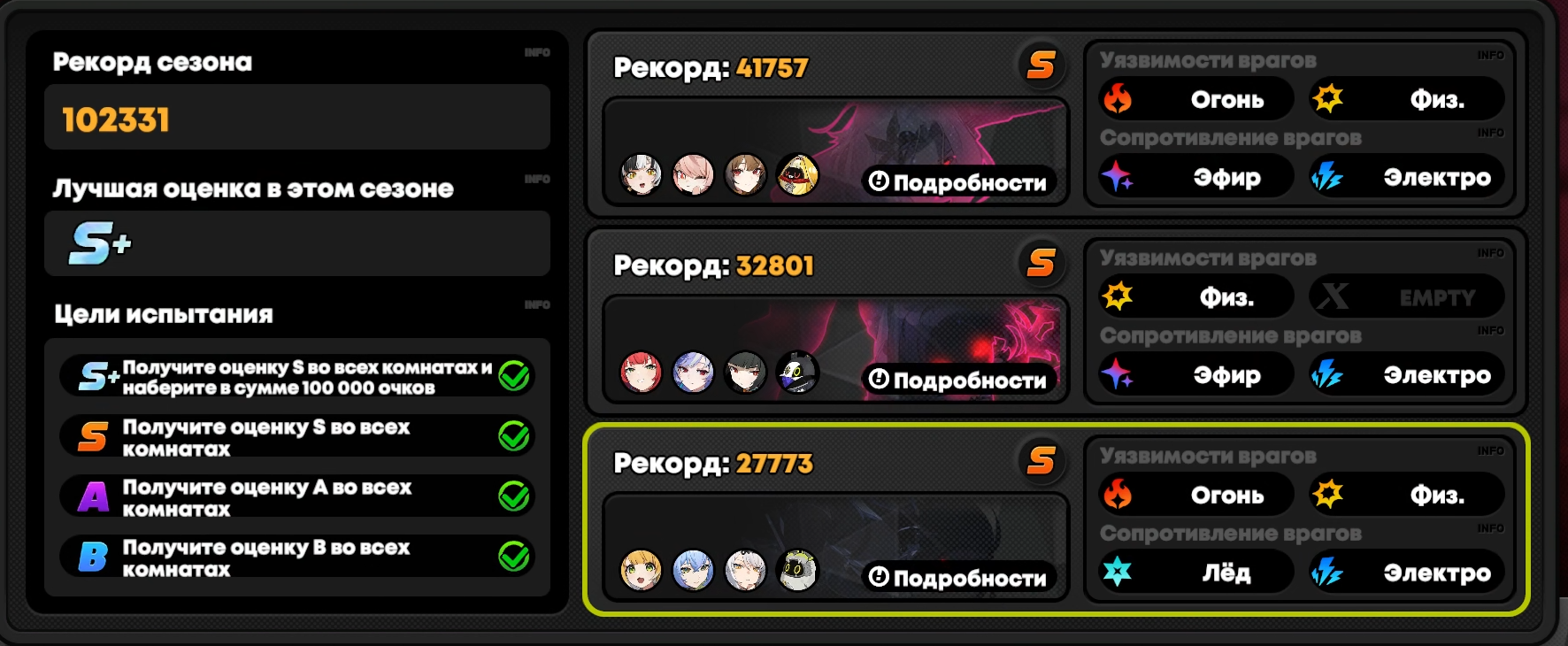Click the red-haired character portrait in second team
Image resolution: width=1568 pixels, height=646 pixels.
[641, 373]
